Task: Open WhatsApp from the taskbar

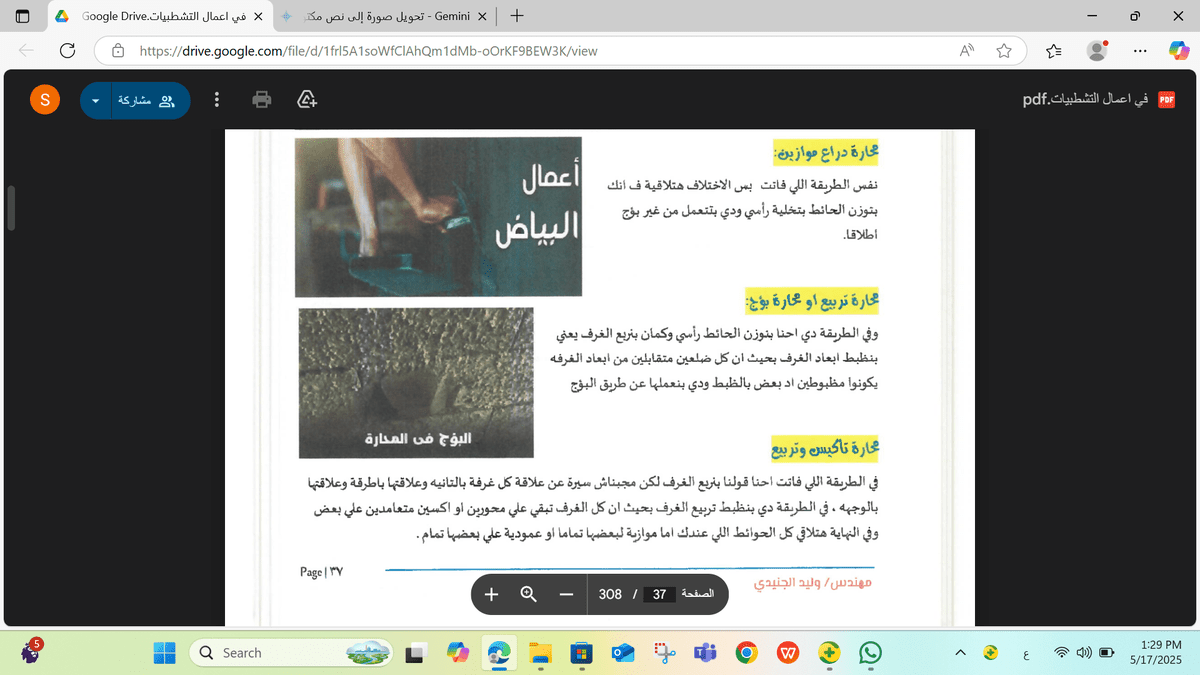Action: [x=870, y=653]
